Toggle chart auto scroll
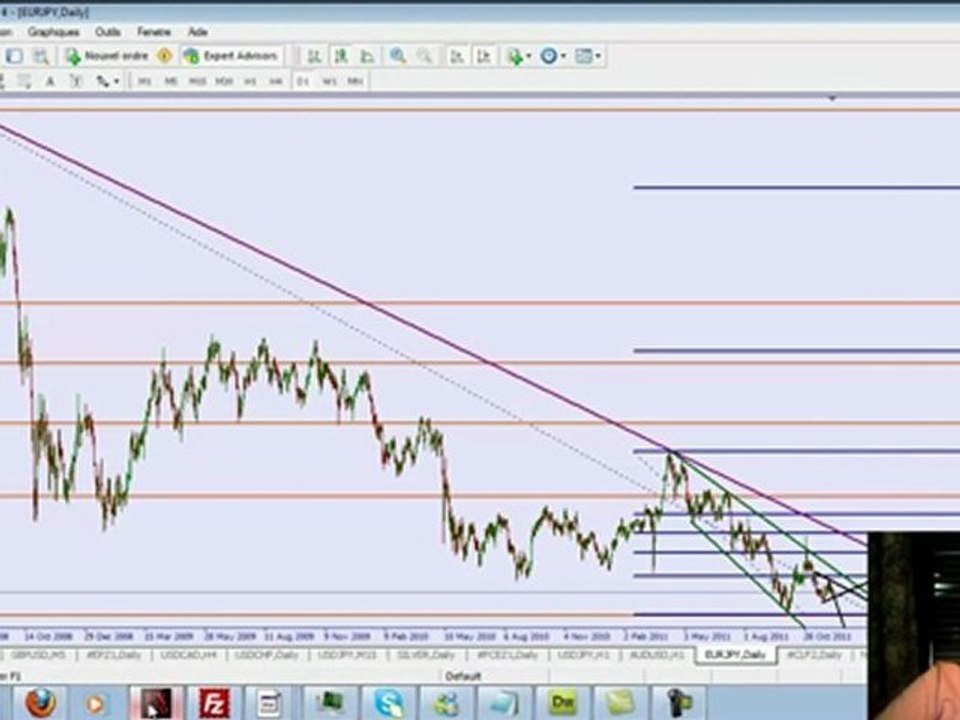Viewport: 960px width, 720px height. coord(457,56)
